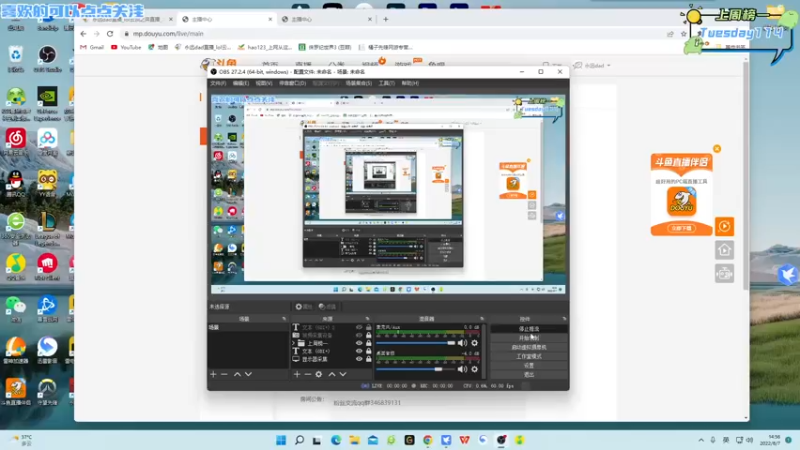Select the display capture source row

332,359
